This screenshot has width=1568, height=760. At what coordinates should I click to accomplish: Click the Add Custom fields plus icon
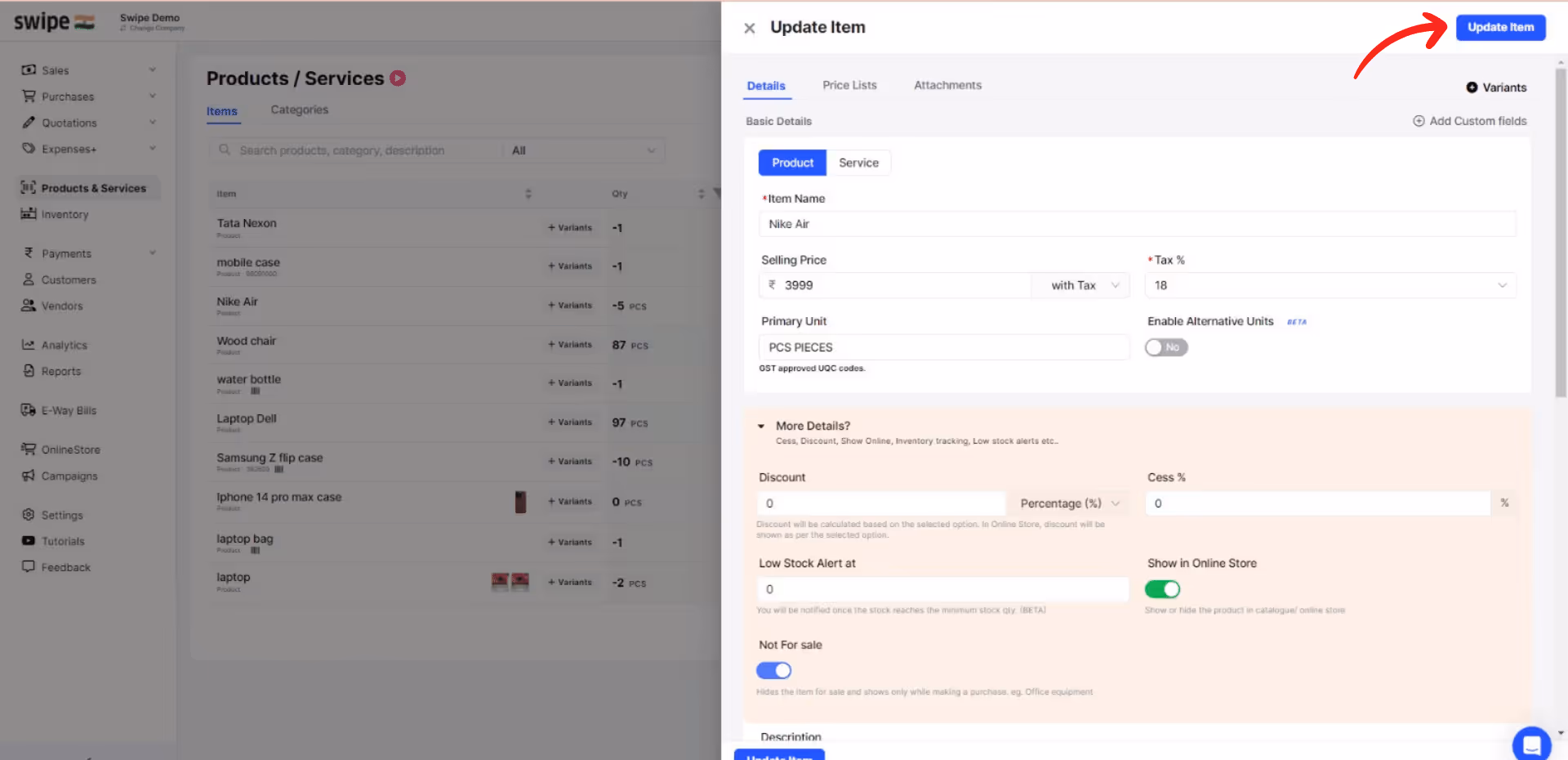coord(1419,121)
